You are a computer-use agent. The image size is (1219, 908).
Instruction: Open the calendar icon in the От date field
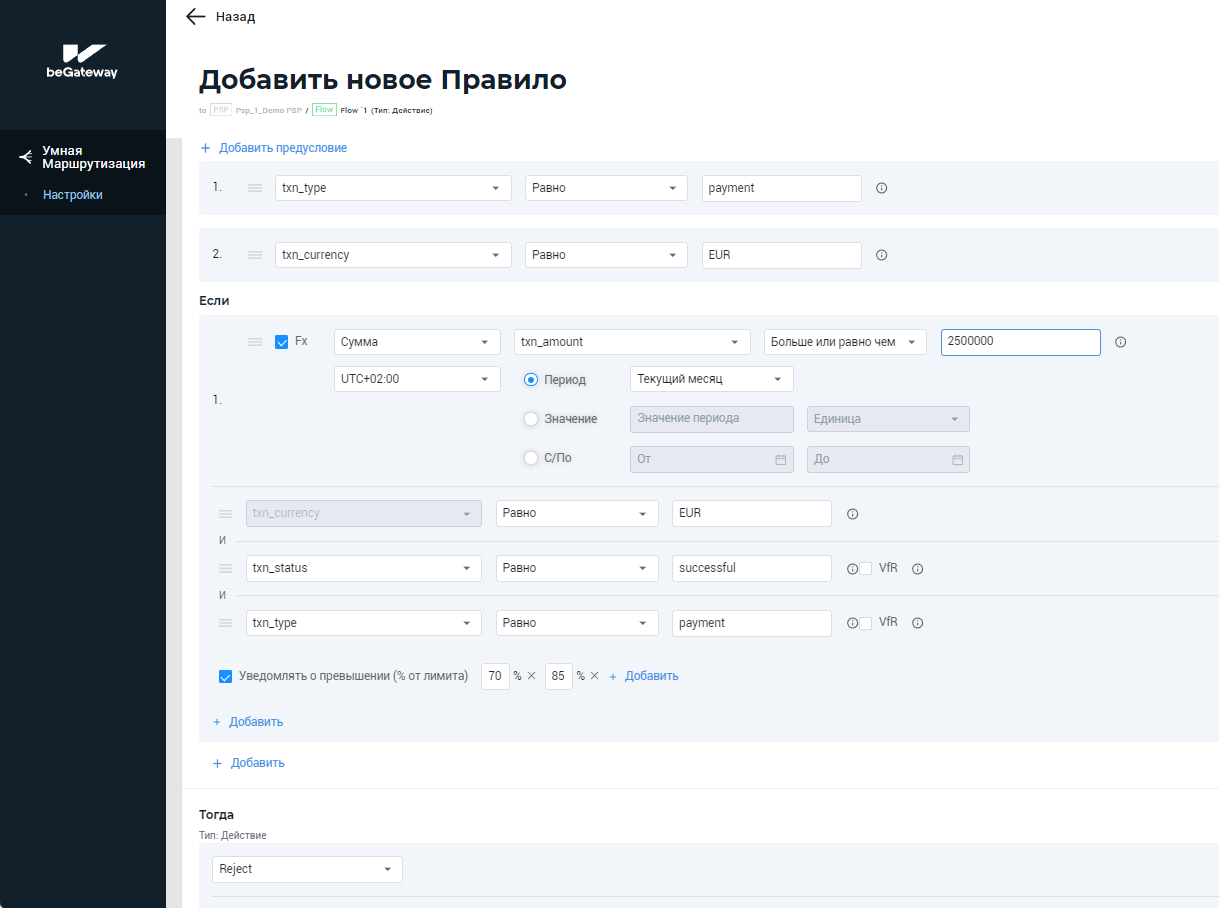pyautogui.click(x=780, y=460)
